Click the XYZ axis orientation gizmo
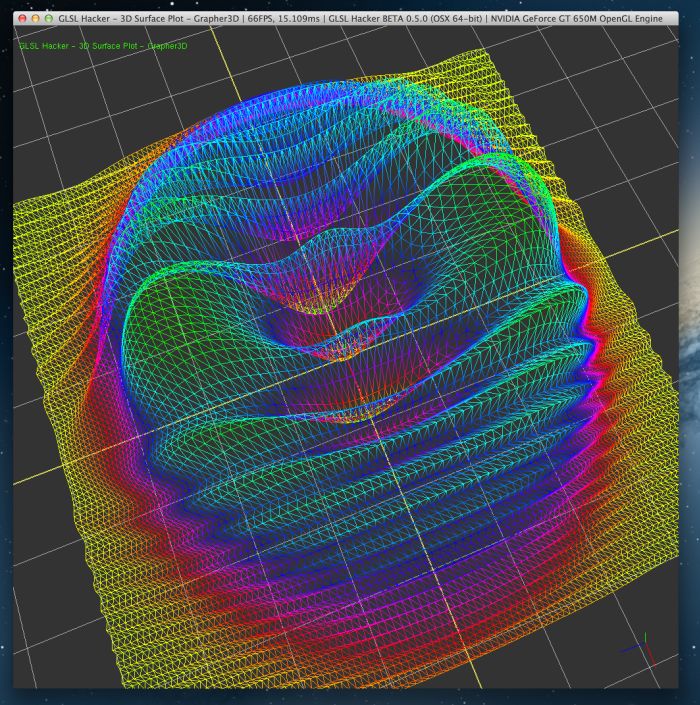 tap(640, 649)
